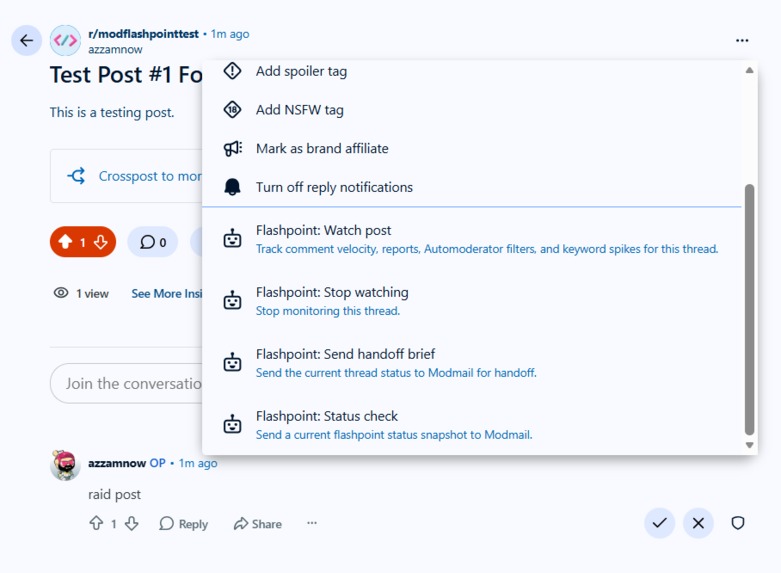The height and width of the screenshot is (573, 781).
Task: Open the r/modflashpointtest subreddit avatar
Action: 65,40
